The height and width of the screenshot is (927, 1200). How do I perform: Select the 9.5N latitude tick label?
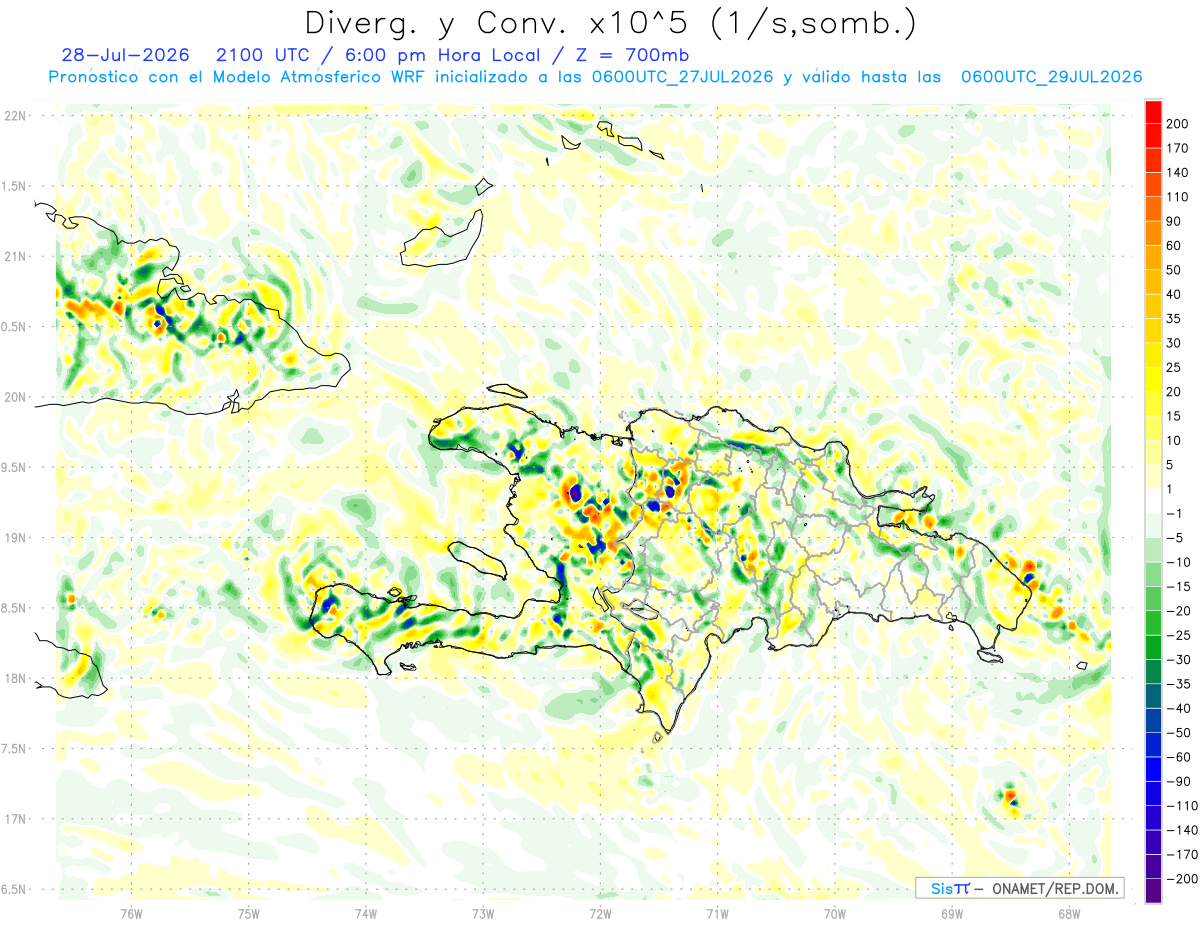(x=14, y=468)
